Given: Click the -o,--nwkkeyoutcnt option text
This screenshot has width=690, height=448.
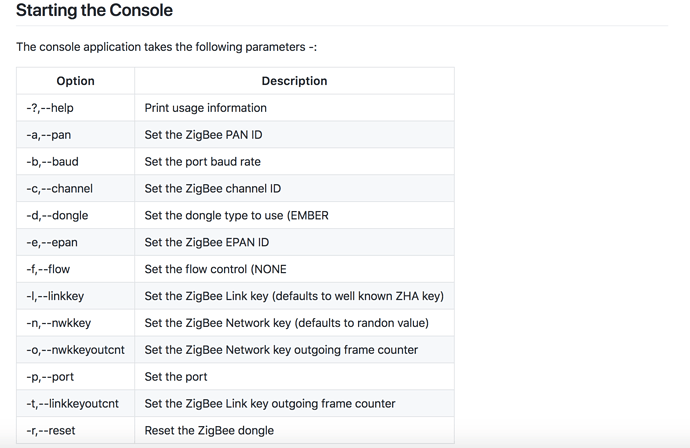Looking at the screenshot, I should click(x=75, y=350).
